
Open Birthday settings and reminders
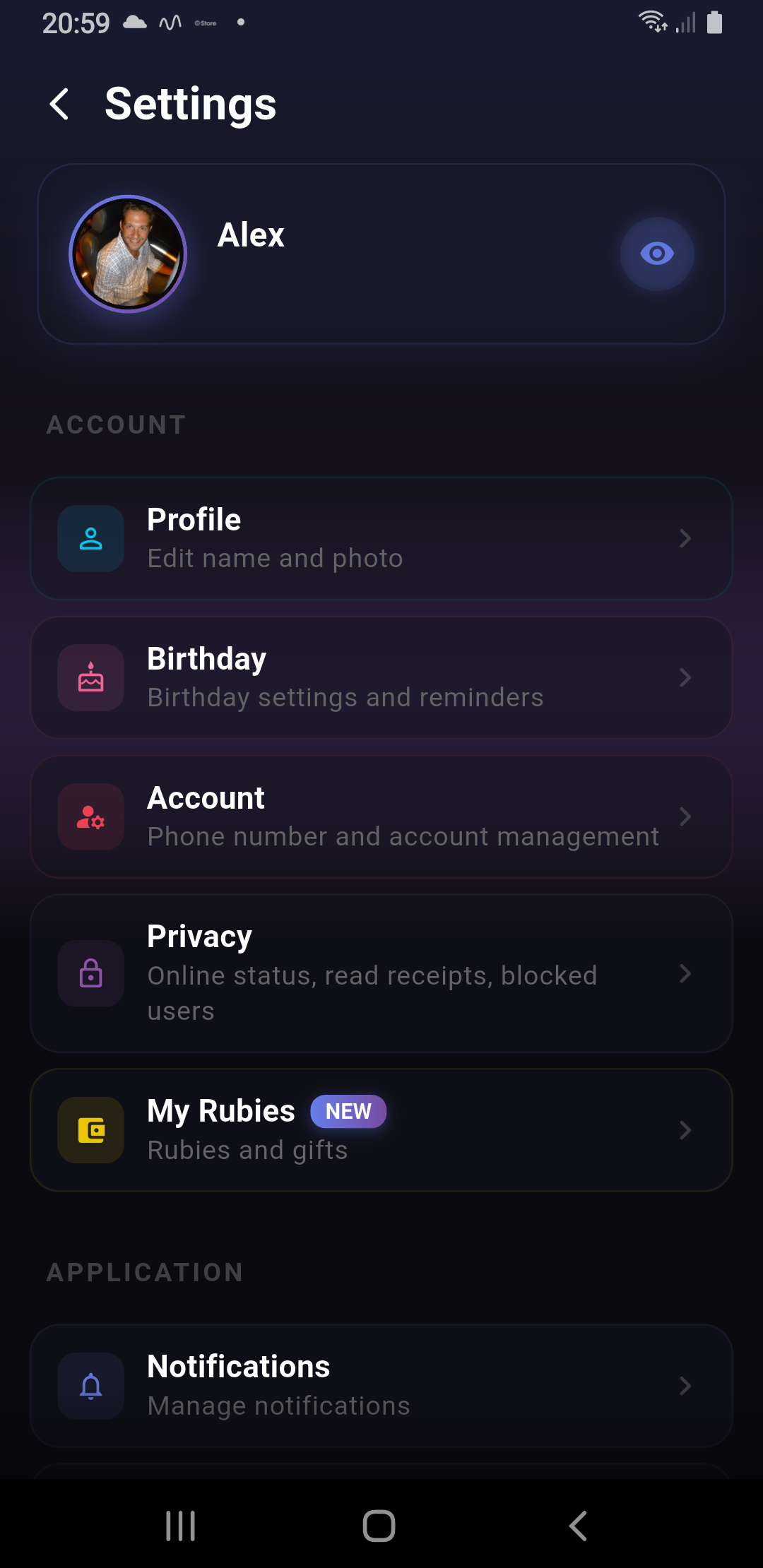(x=381, y=677)
